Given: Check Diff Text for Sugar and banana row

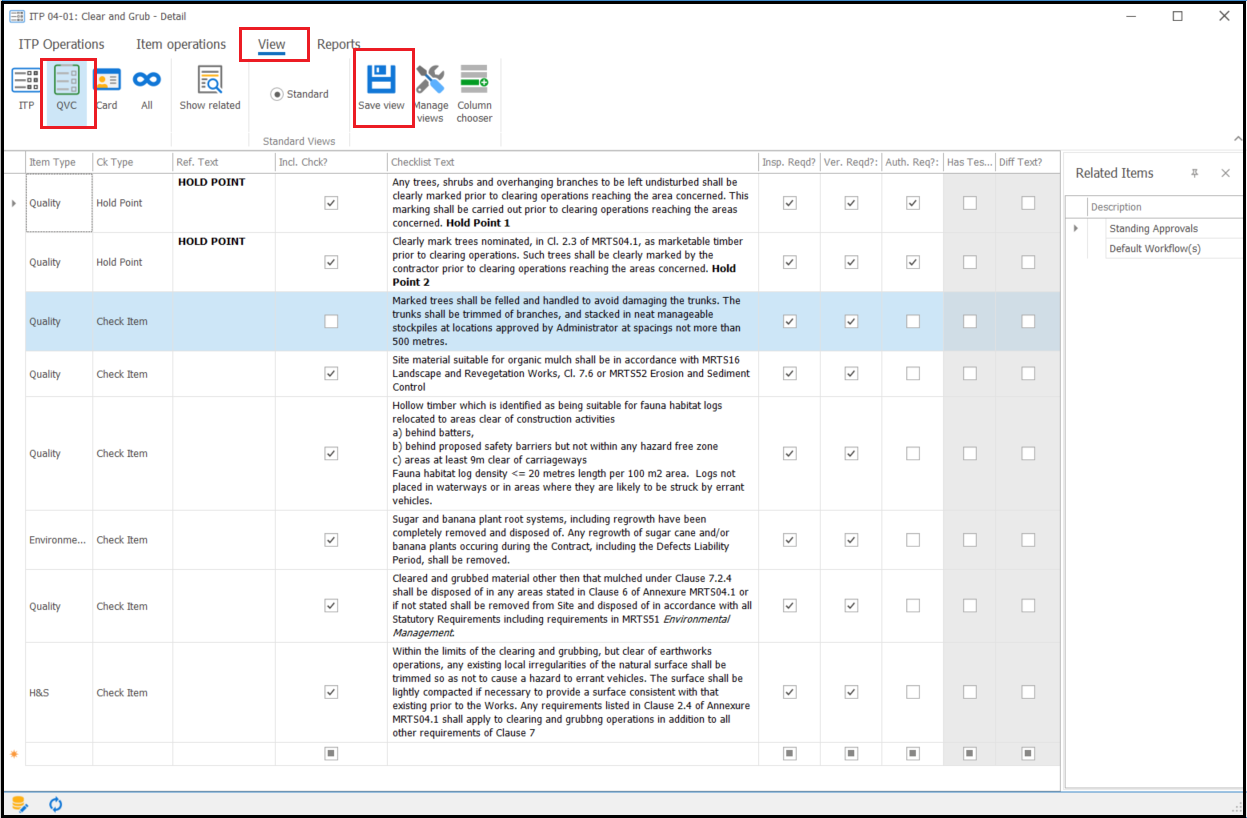Looking at the screenshot, I should [x=1028, y=539].
